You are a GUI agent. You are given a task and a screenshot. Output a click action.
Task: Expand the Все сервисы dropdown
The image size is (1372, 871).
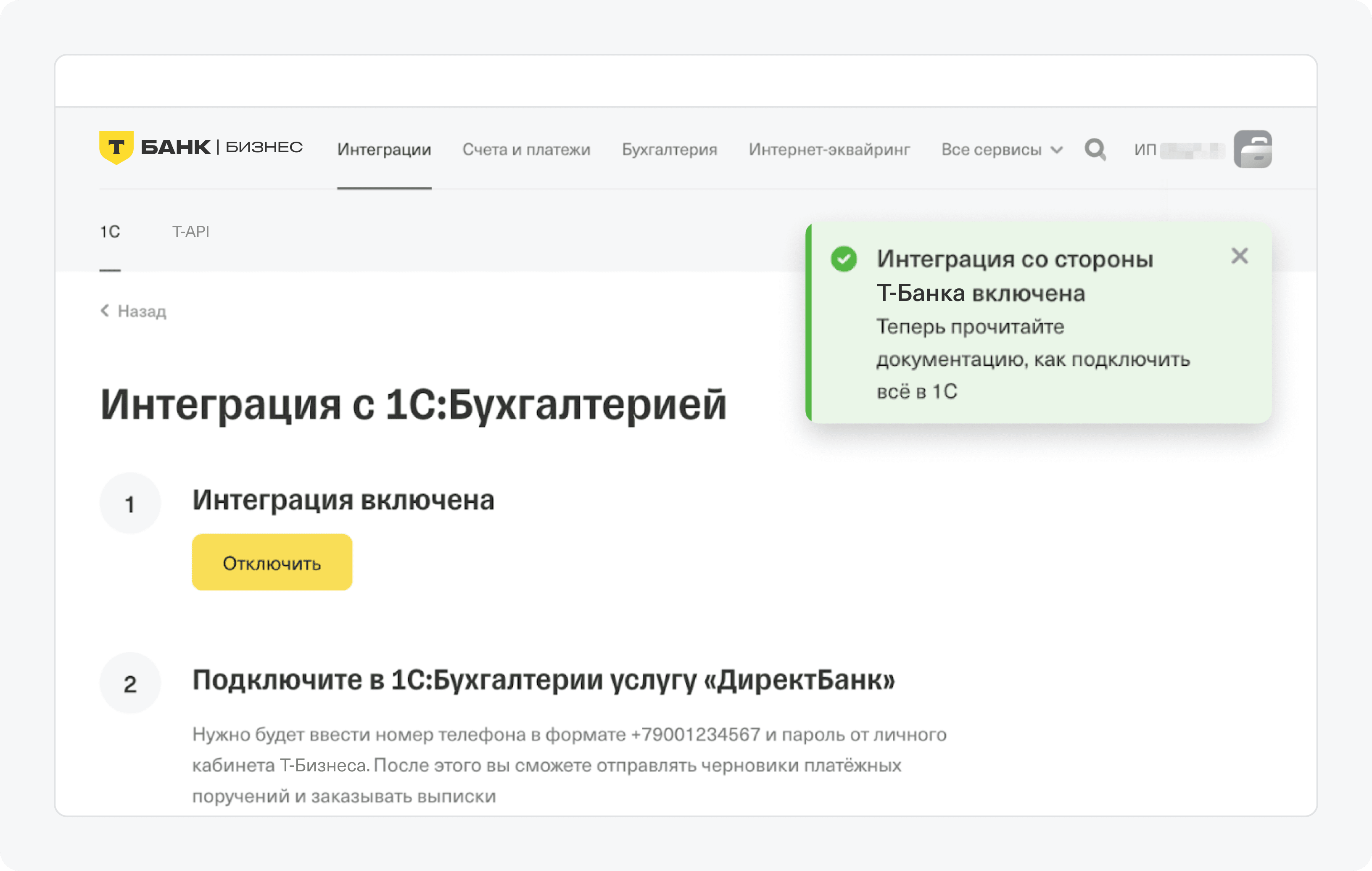click(1002, 149)
